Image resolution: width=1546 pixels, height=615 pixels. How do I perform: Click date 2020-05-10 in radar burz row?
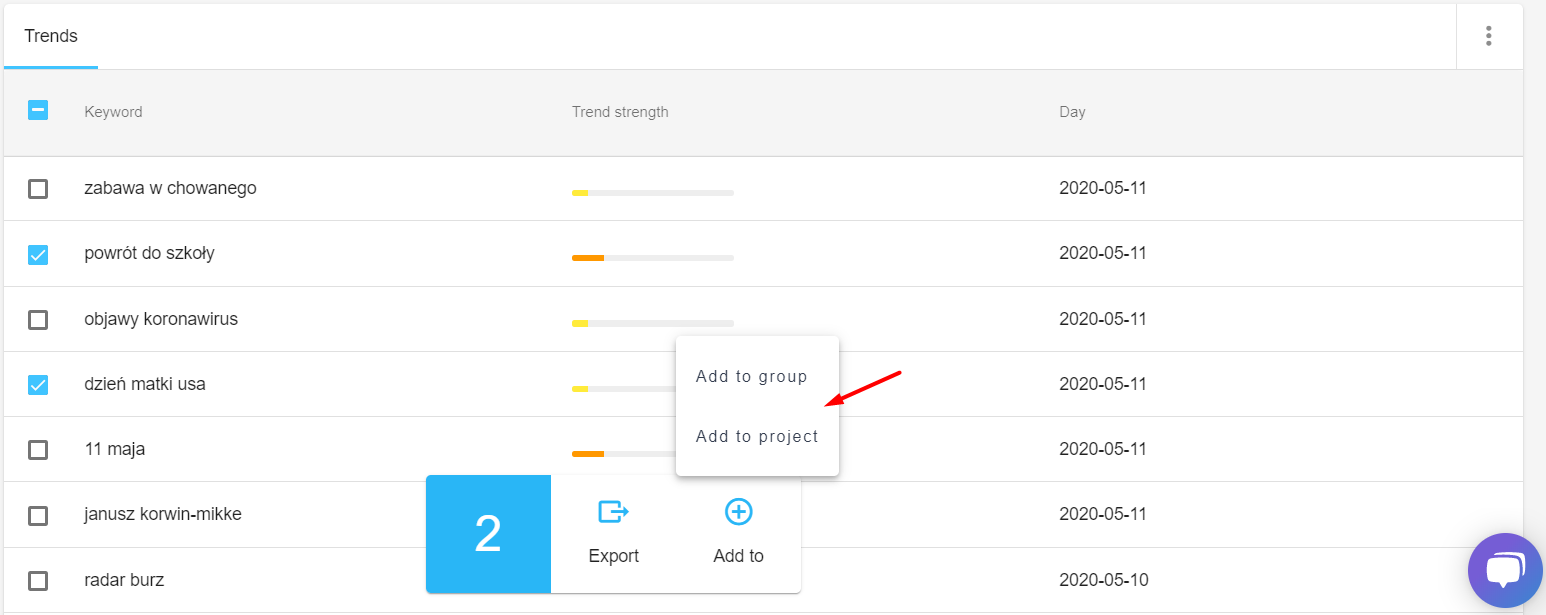pyautogui.click(x=1104, y=580)
